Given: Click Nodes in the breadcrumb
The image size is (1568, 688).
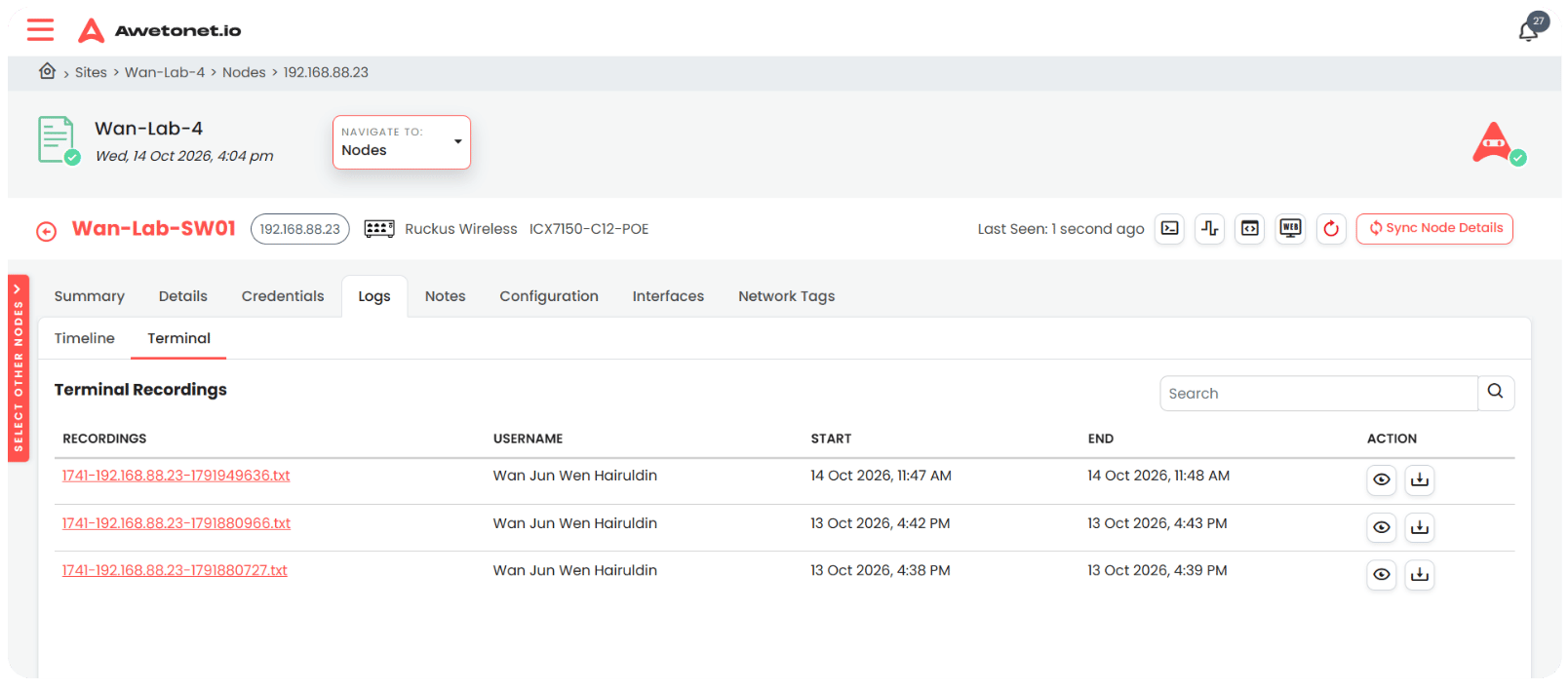Looking at the screenshot, I should pos(244,72).
